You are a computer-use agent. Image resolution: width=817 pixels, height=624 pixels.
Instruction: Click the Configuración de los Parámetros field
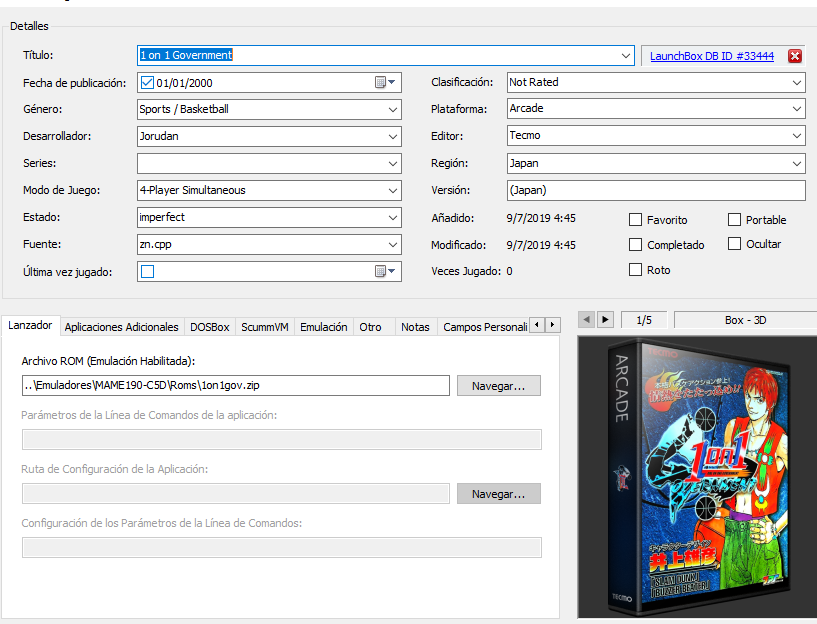(281, 547)
